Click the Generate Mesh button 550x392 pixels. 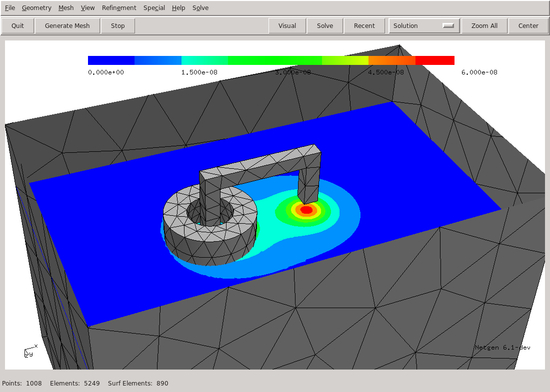click(67, 26)
